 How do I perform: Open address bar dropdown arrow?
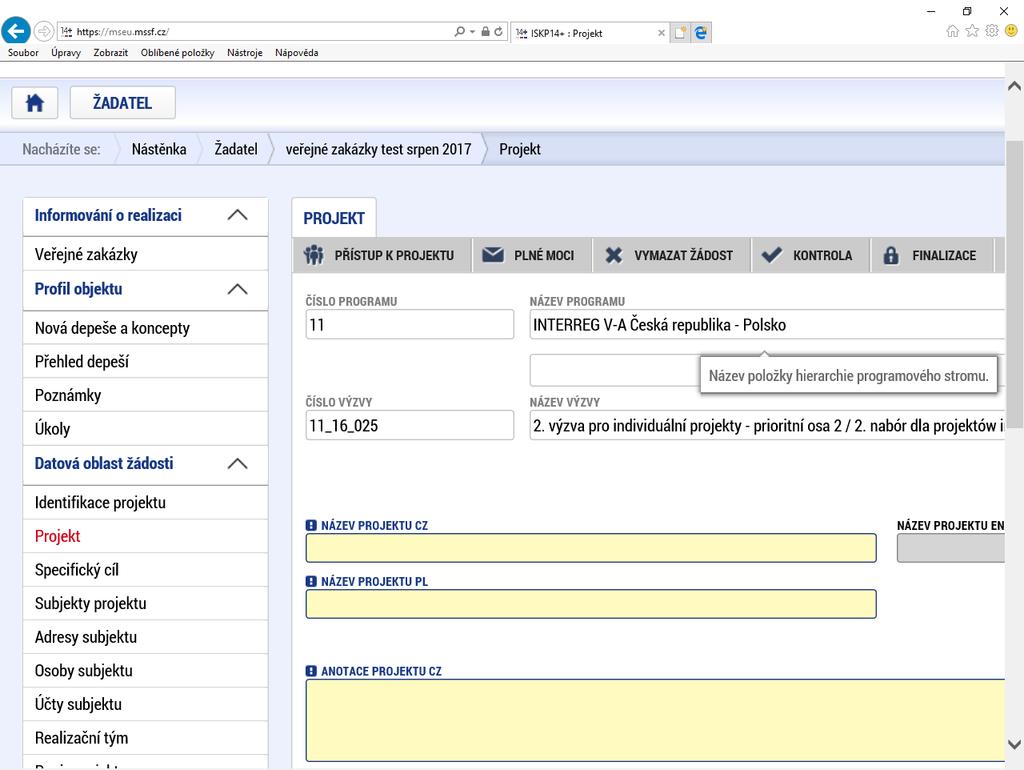[472, 31]
